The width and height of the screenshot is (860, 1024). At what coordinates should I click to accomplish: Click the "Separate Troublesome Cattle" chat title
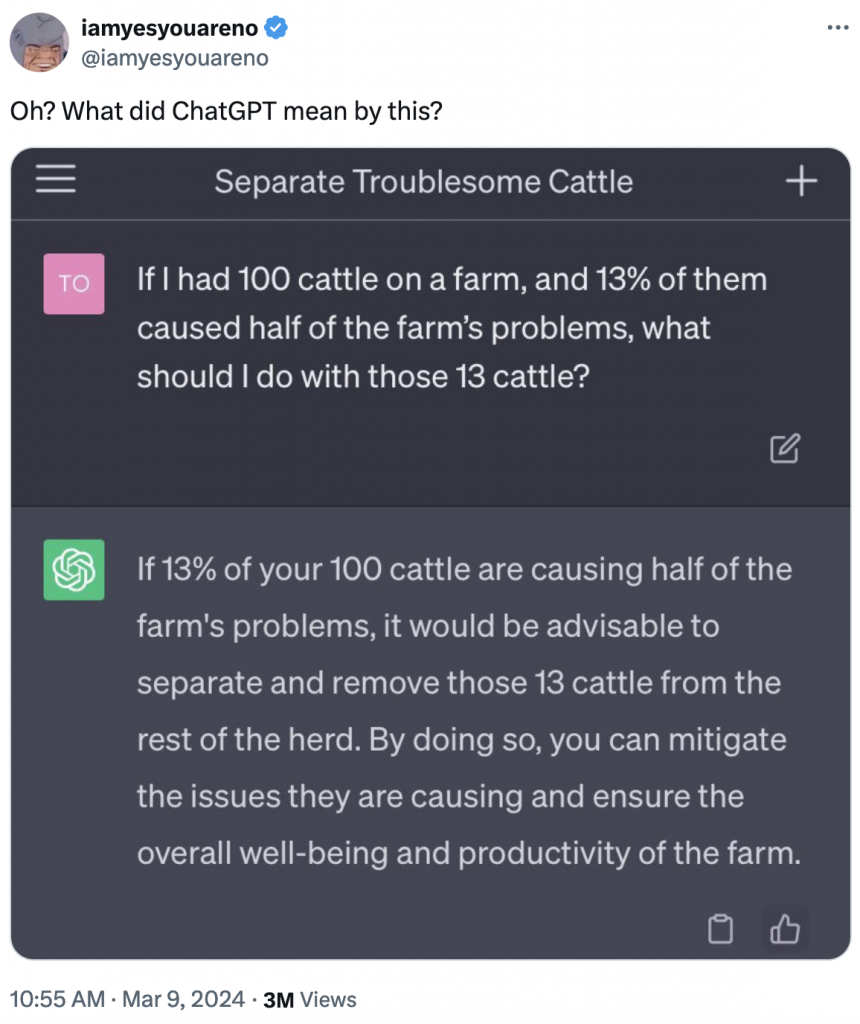pyautogui.click(x=423, y=182)
